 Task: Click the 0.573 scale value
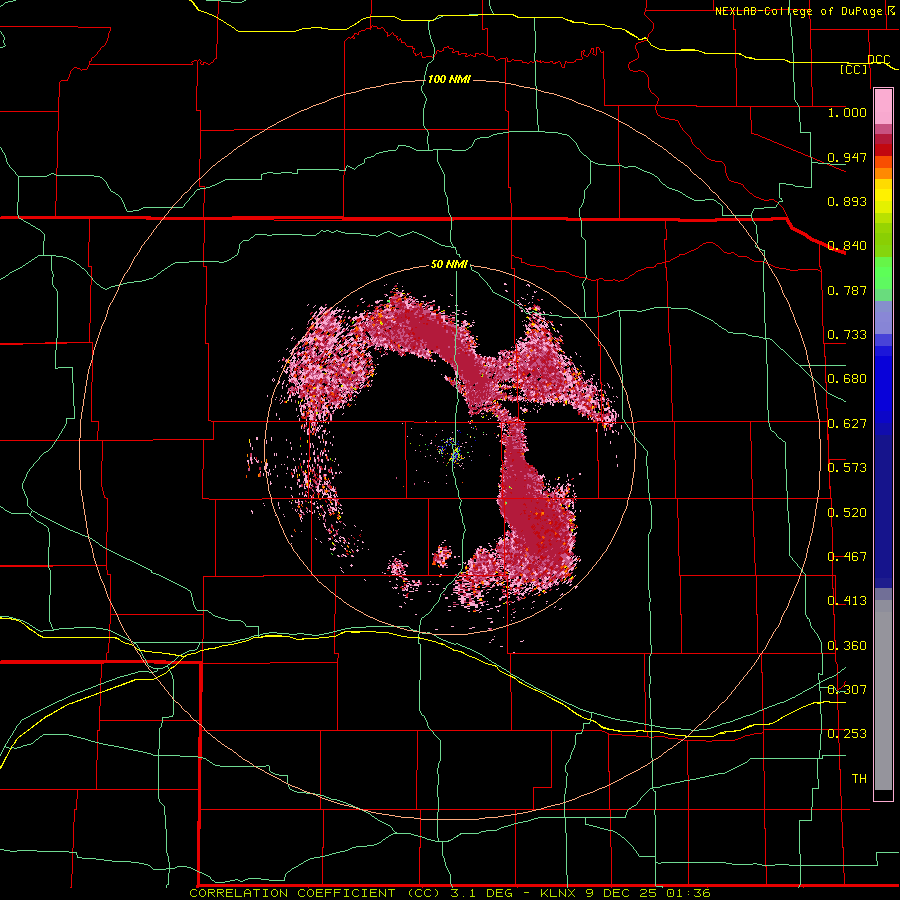tap(847, 468)
